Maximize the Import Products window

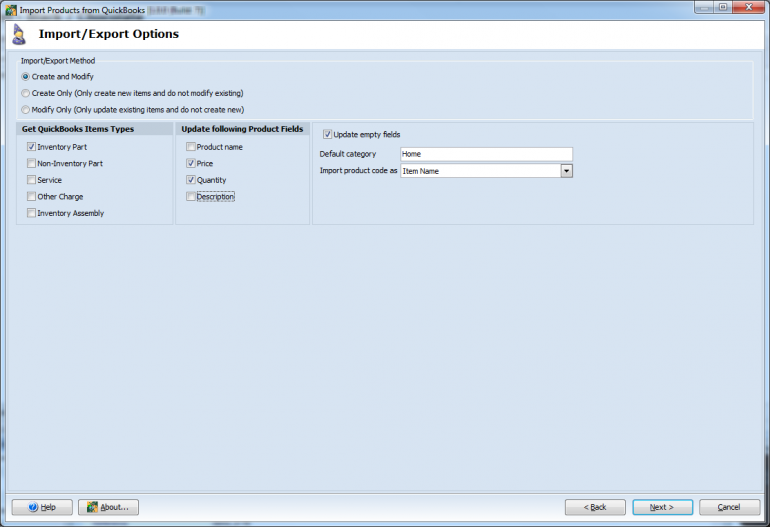pos(722,7)
